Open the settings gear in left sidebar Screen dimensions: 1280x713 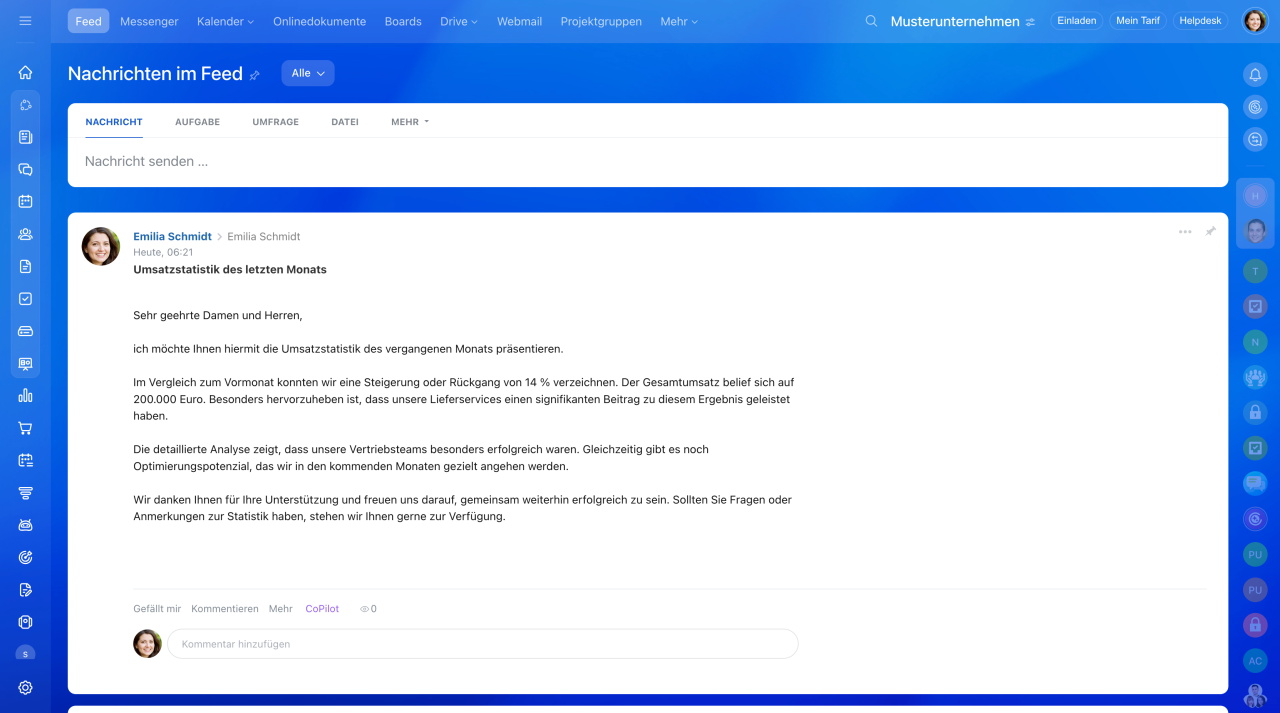(x=25, y=688)
